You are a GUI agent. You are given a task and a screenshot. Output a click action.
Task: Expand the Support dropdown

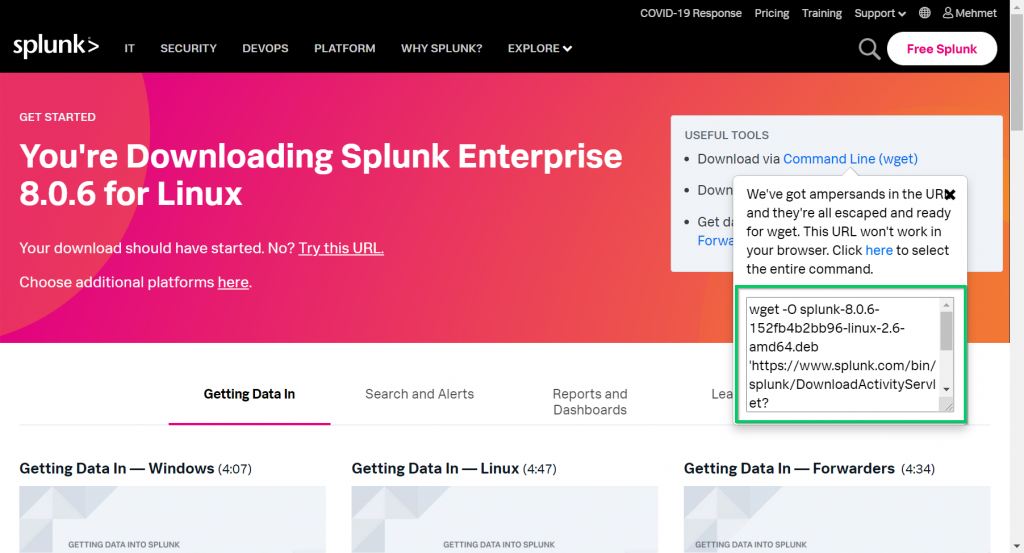click(880, 13)
